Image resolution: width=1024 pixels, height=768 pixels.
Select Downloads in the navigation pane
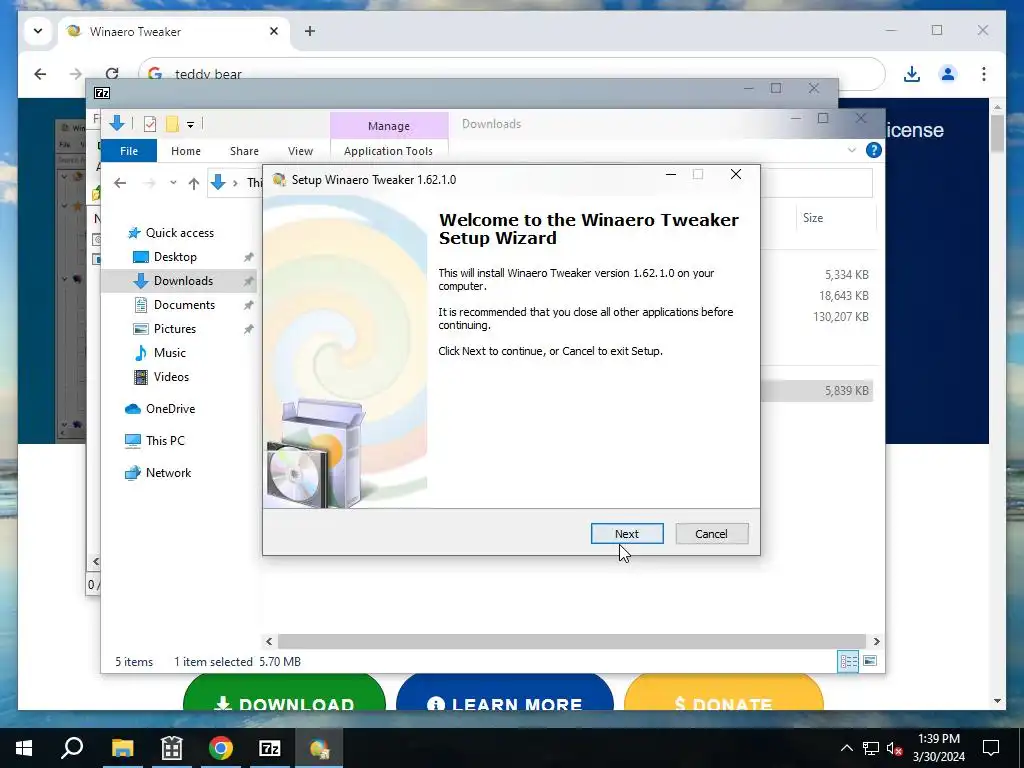pos(183,281)
